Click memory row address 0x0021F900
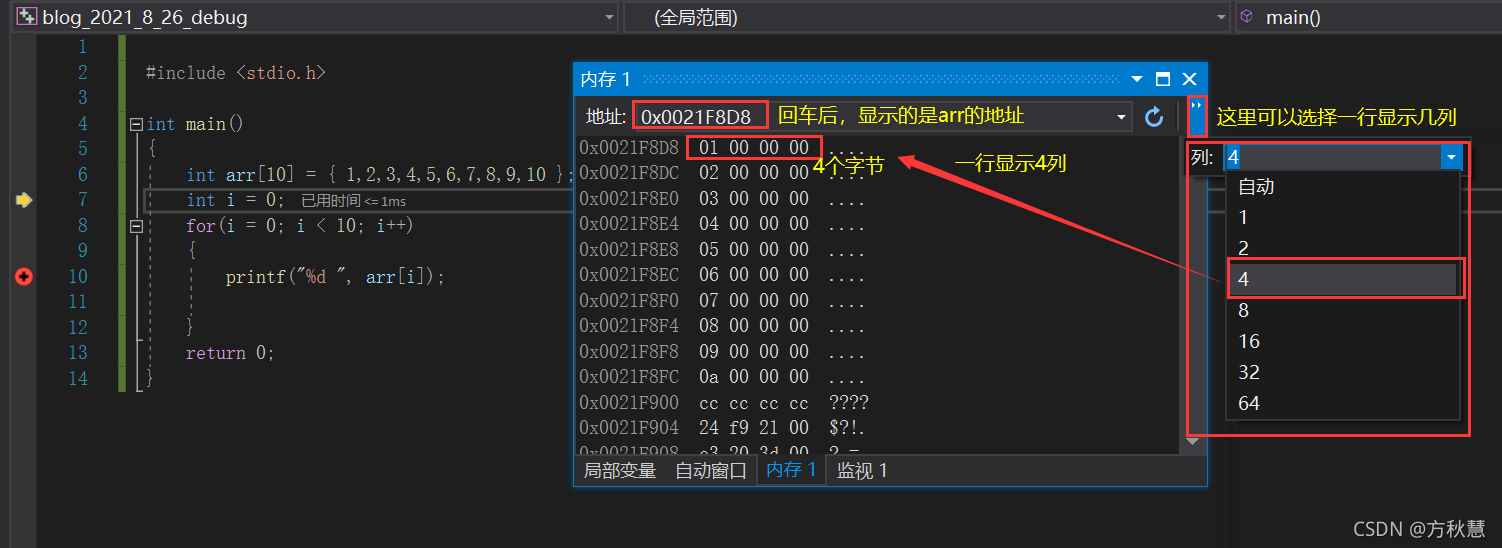The image size is (1502, 548). (x=629, y=403)
